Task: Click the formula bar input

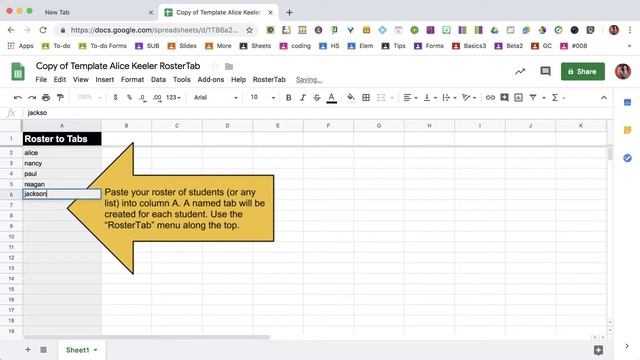Action: (x=318, y=113)
